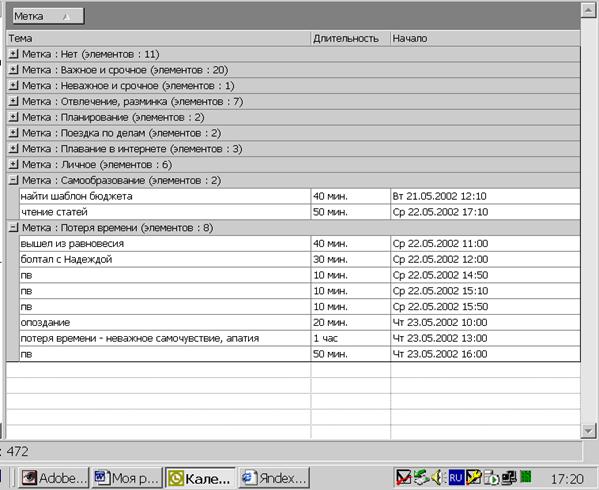
Task: Click the crossed-out mail envelope tray icon
Action: [x=403, y=477]
